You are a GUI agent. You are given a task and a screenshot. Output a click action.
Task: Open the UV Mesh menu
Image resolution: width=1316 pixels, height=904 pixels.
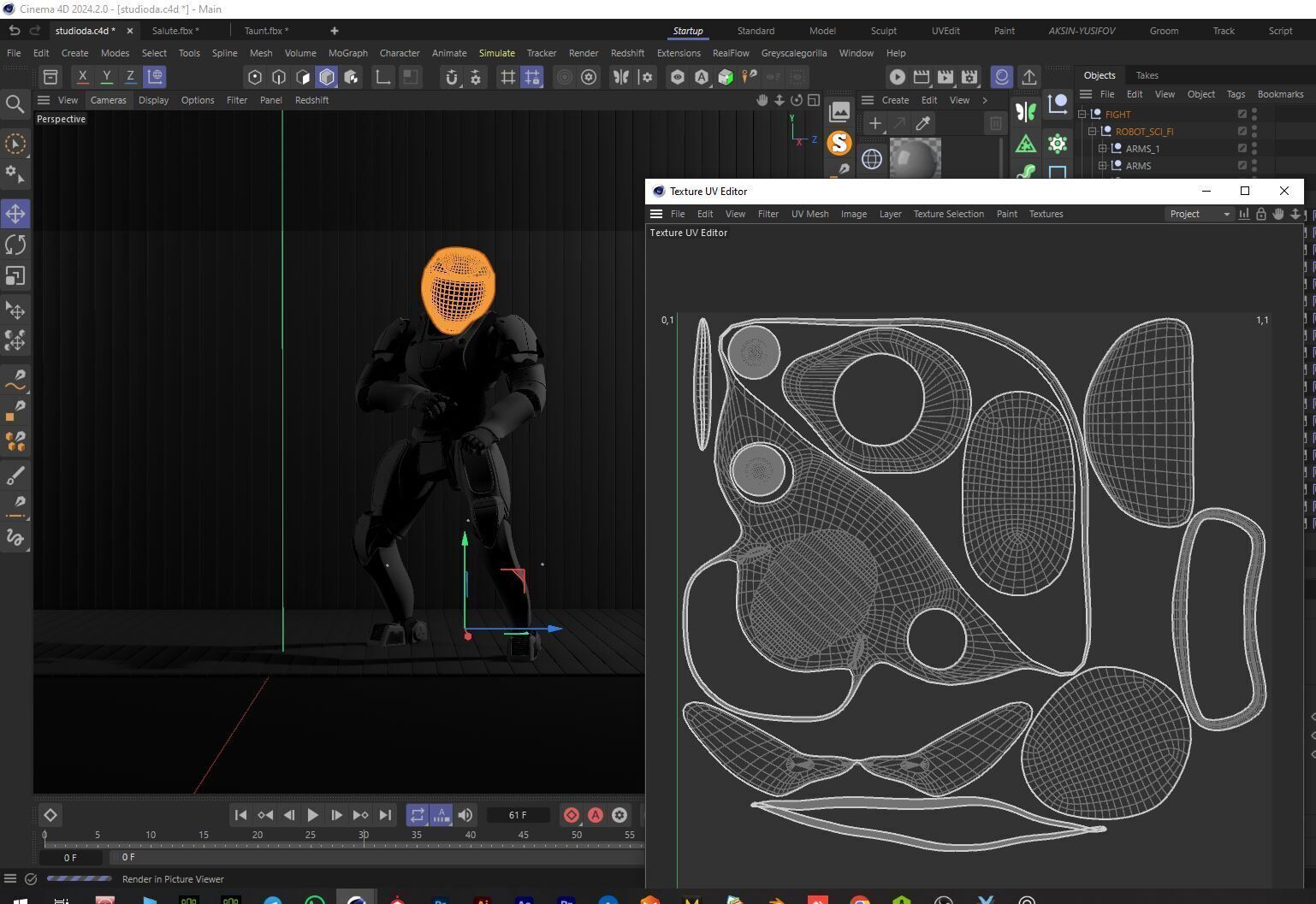pos(809,214)
